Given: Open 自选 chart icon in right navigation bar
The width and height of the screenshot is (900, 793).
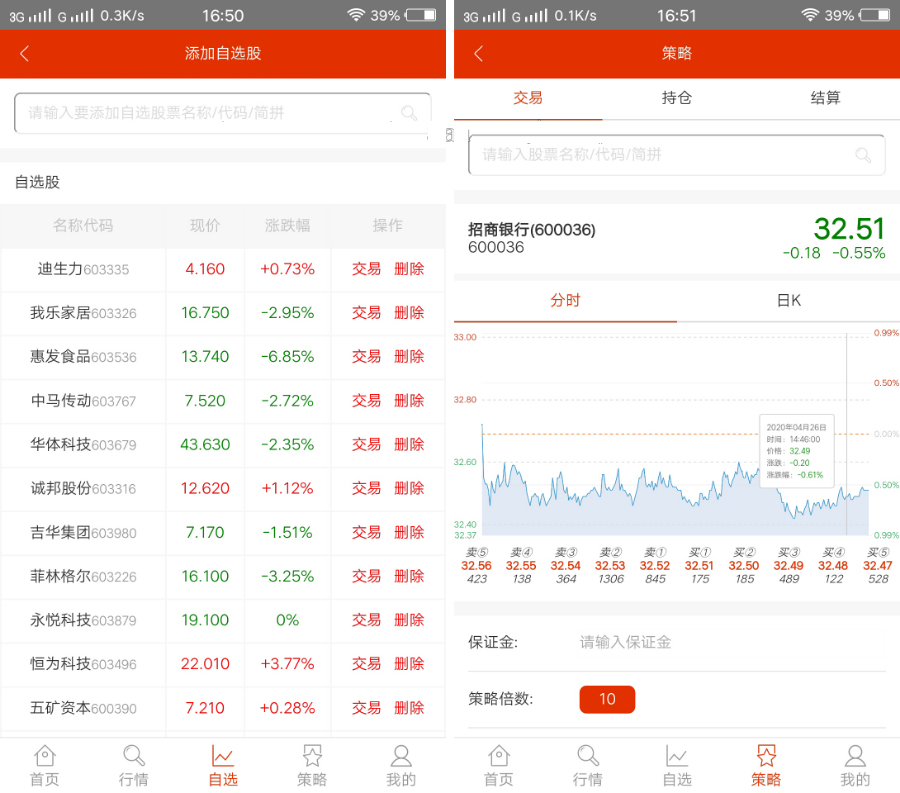Looking at the screenshot, I should [x=677, y=765].
